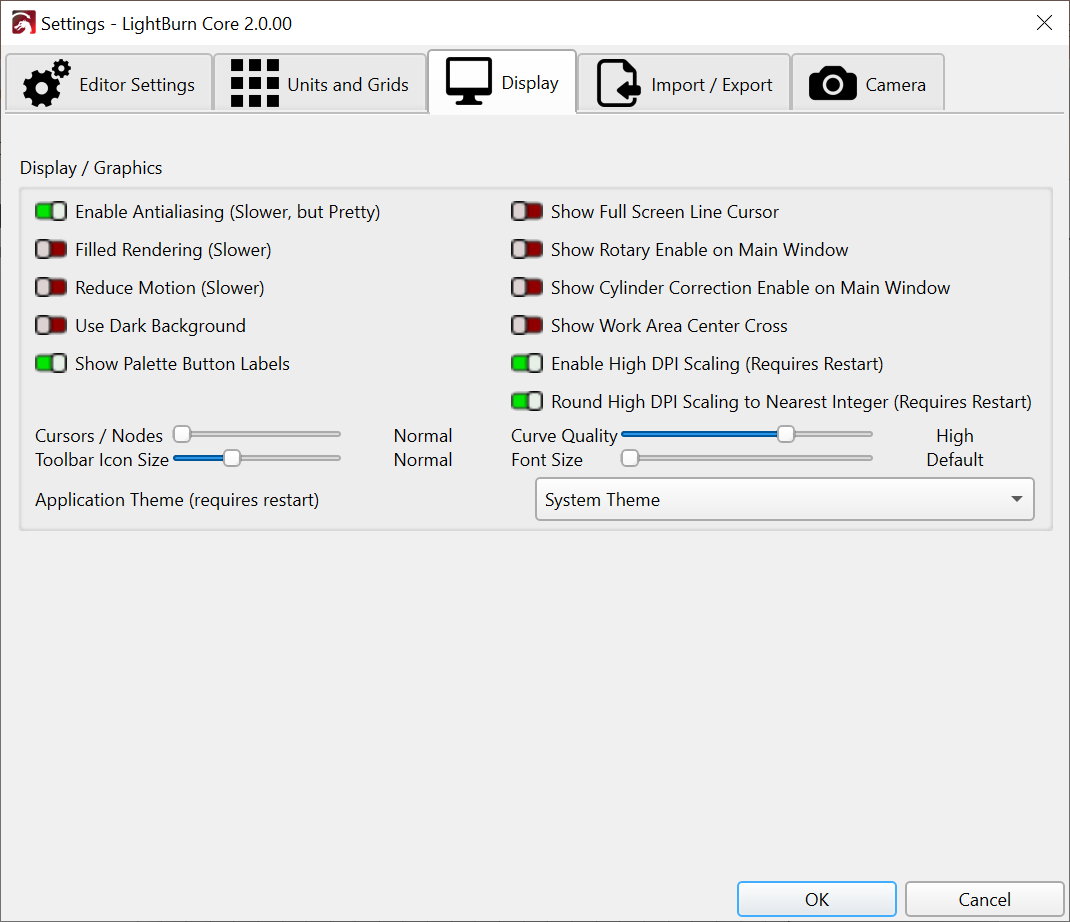Click the Toolbar Icon Size slider handle
Image resolution: width=1070 pixels, height=922 pixels.
[x=232, y=458]
